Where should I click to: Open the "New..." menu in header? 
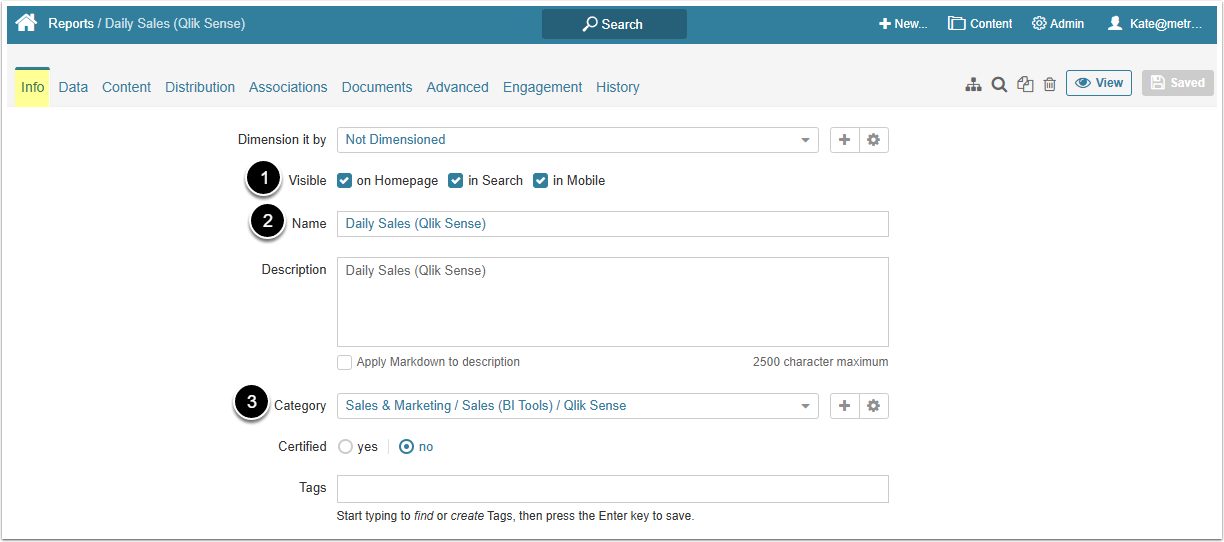click(903, 24)
